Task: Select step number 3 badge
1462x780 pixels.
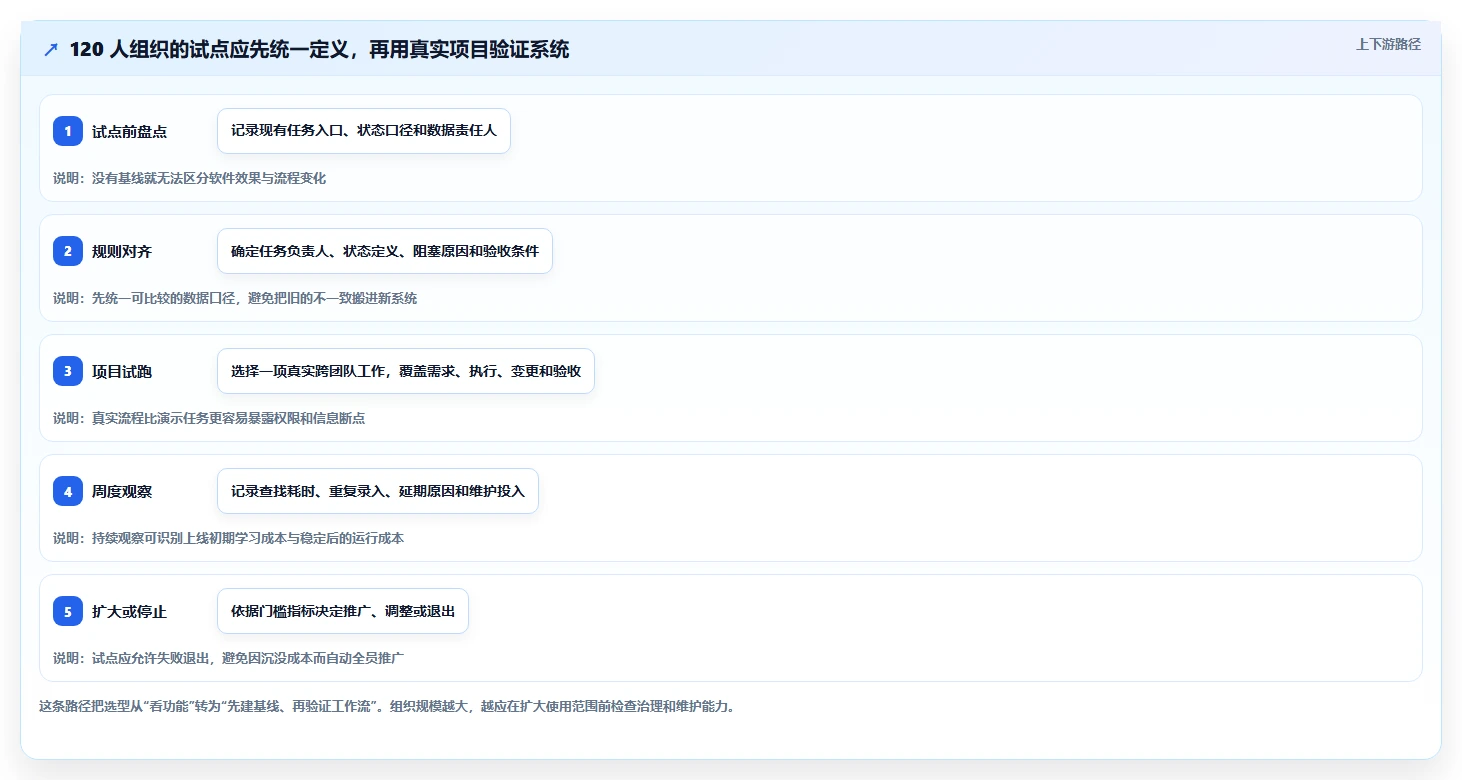Action: [x=68, y=371]
